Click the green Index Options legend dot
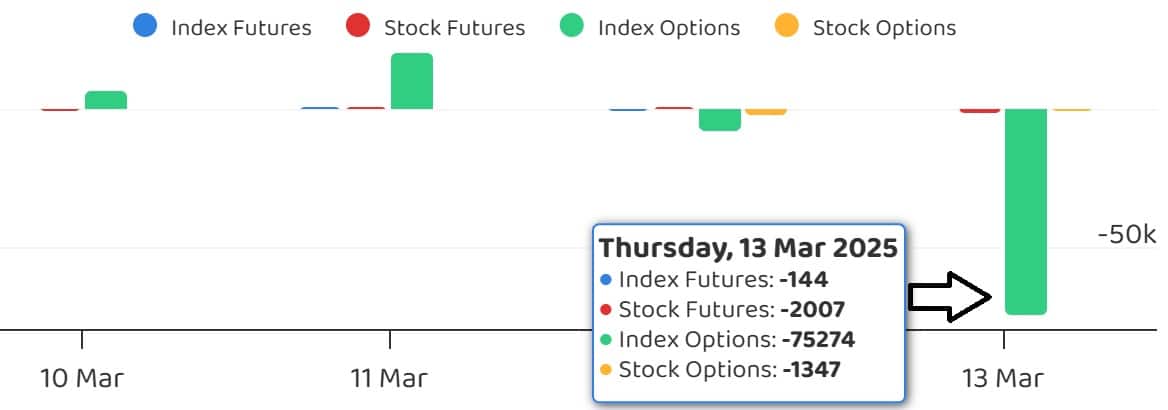 [x=573, y=27]
